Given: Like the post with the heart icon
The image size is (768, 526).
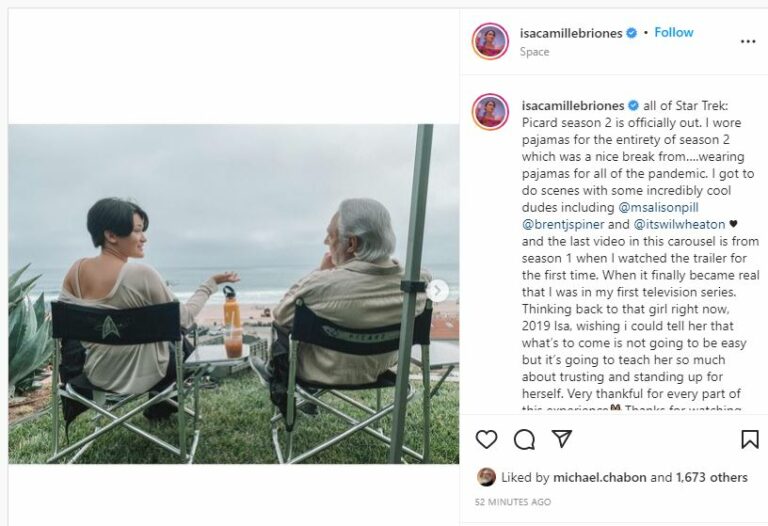Looking at the screenshot, I should (487, 439).
